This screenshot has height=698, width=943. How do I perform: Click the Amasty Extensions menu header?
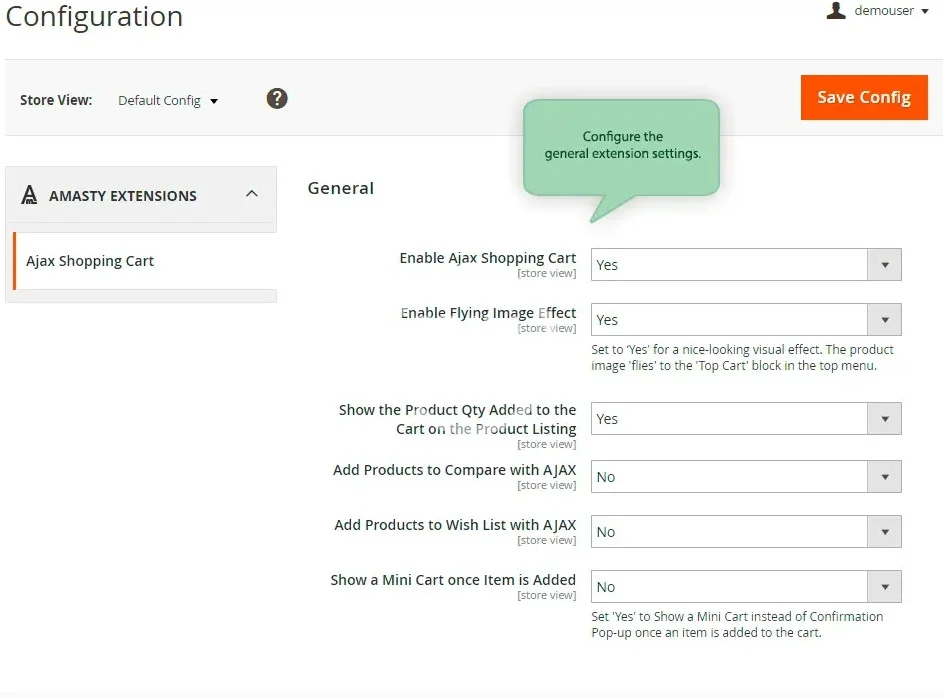coord(123,196)
